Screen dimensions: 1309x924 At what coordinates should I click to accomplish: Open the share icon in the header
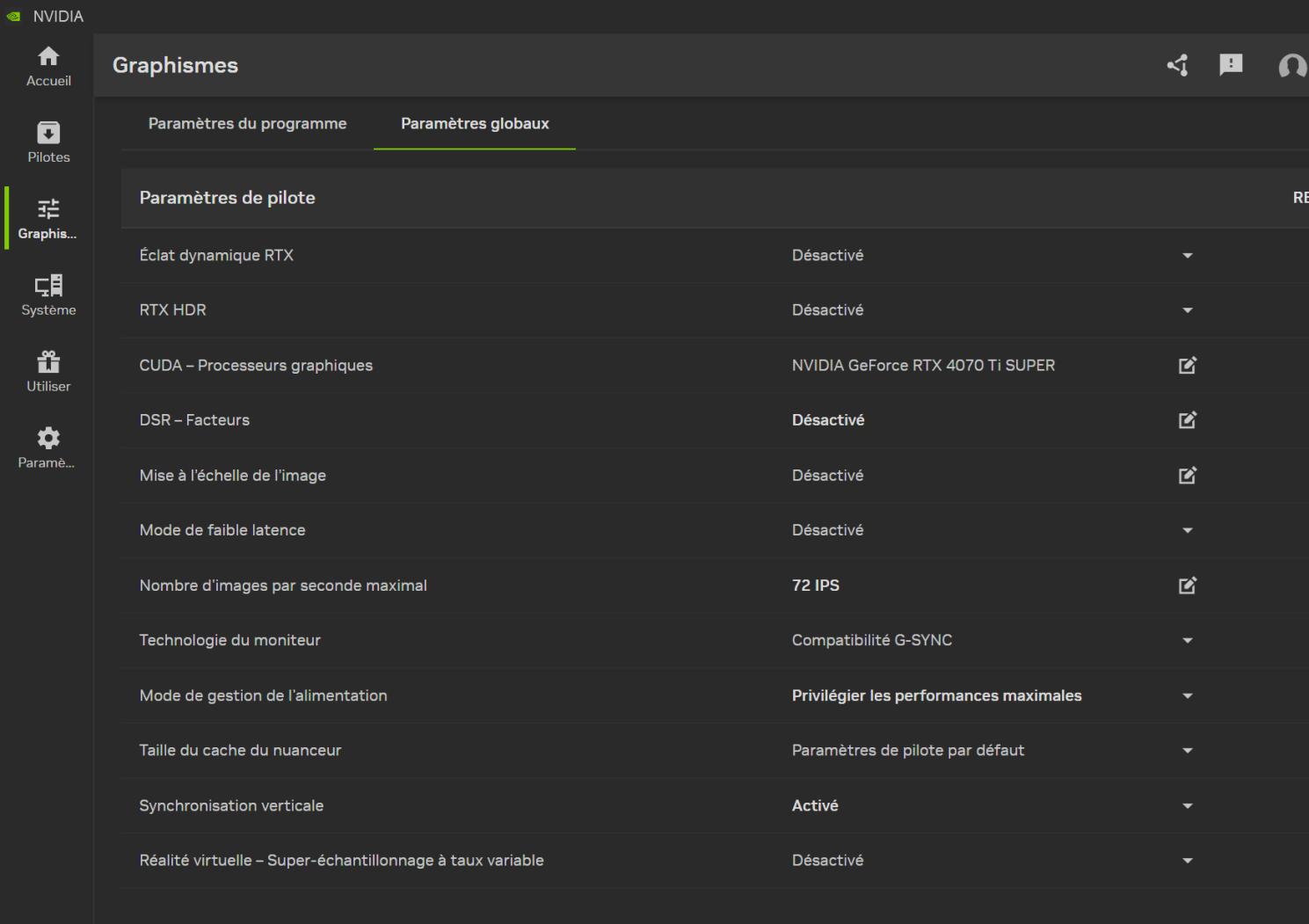[x=1177, y=65]
